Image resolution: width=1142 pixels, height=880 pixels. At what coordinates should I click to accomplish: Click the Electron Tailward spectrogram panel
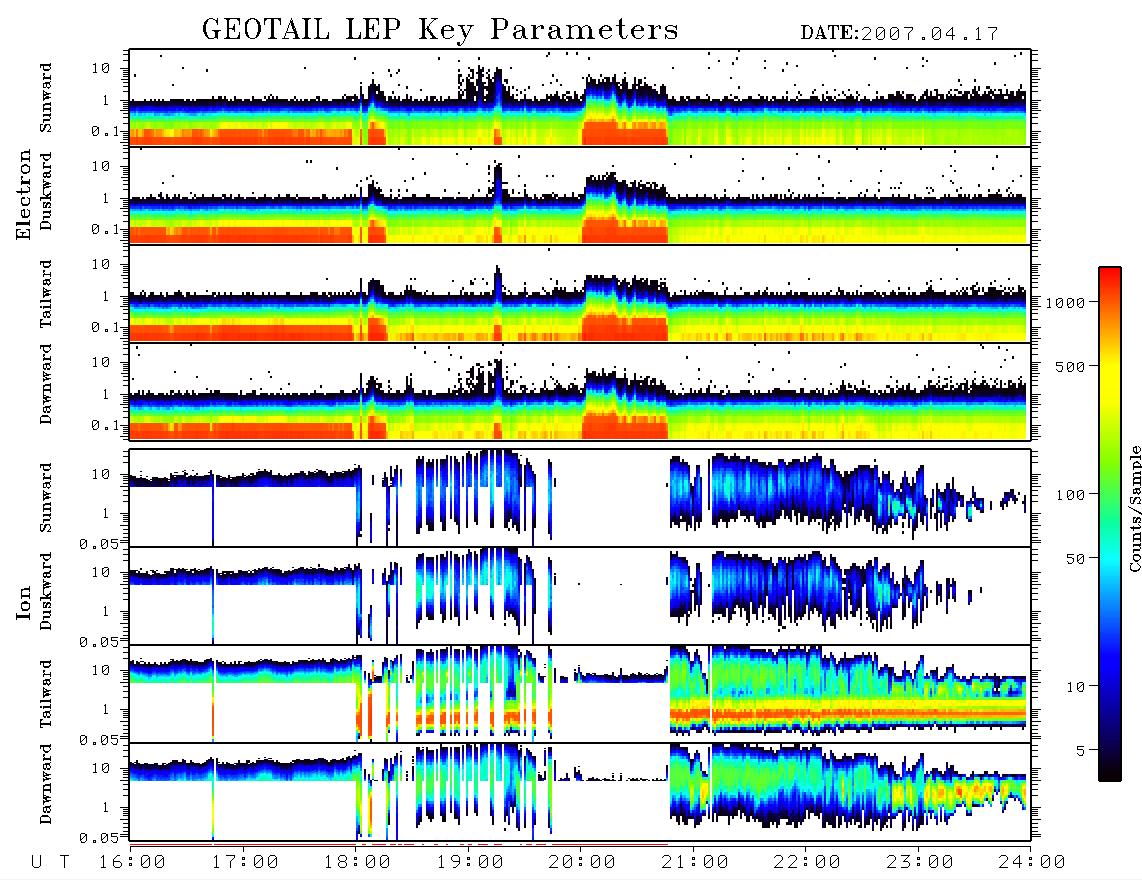click(x=580, y=294)
